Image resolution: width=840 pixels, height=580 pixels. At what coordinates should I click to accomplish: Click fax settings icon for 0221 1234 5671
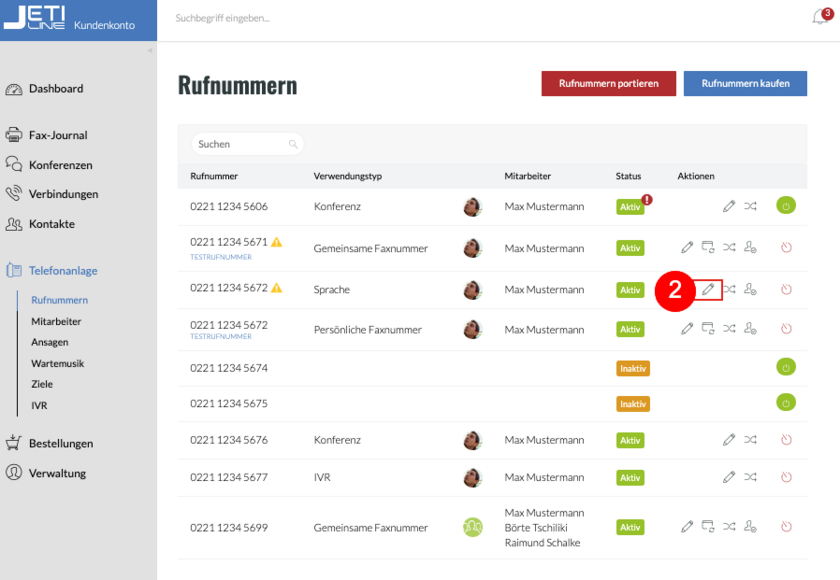point(708,247)
